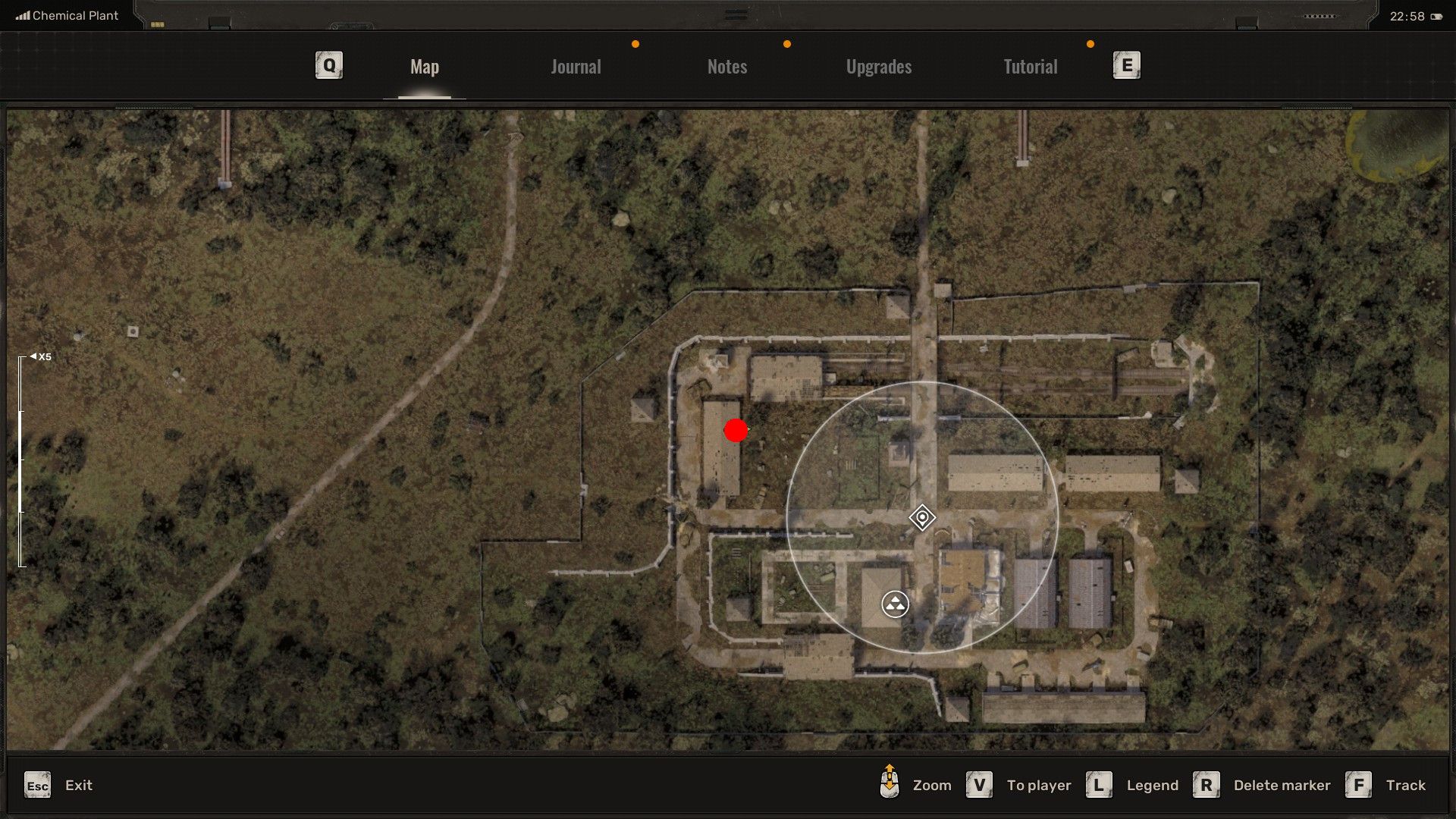Click the battery icon beside the clock

(x=1436, y=17)
